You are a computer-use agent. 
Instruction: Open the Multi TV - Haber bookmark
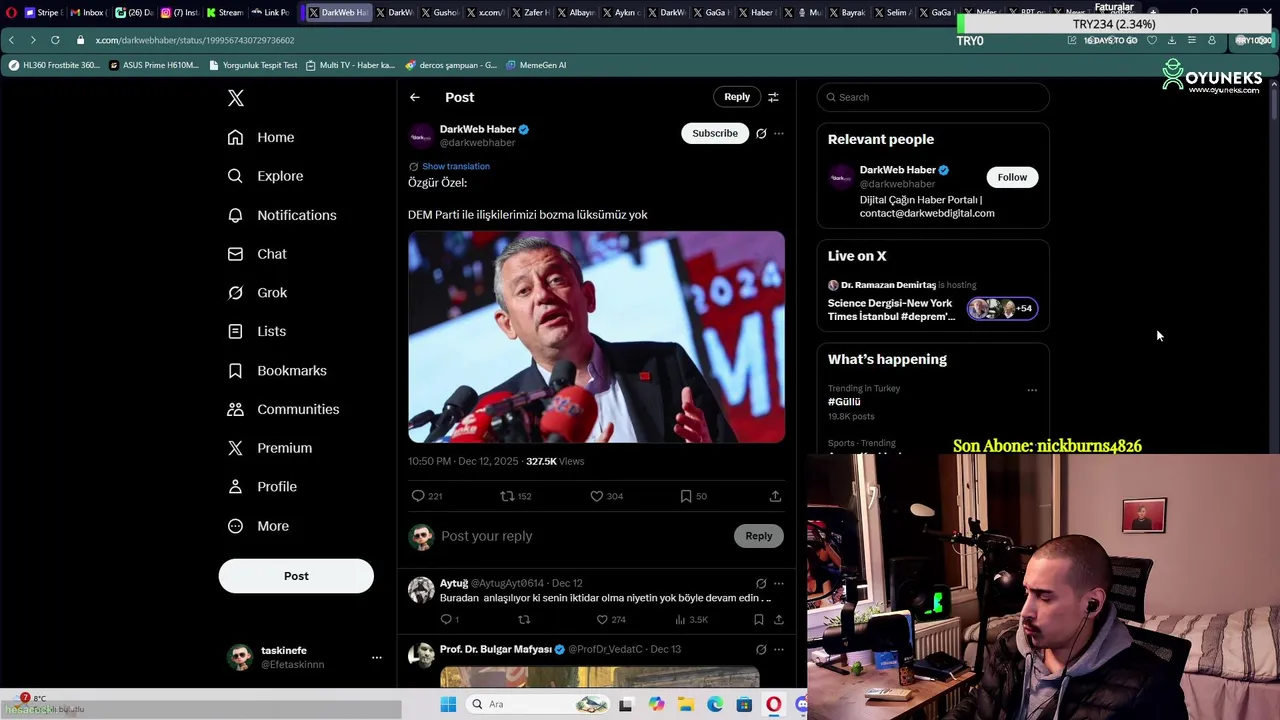350,65
